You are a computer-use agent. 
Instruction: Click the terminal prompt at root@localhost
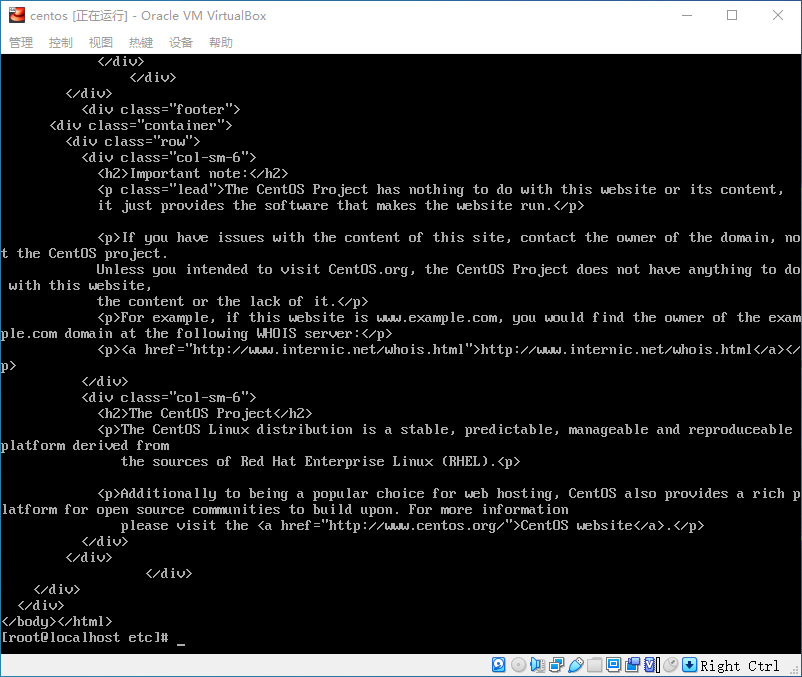[x=85, y=638]
